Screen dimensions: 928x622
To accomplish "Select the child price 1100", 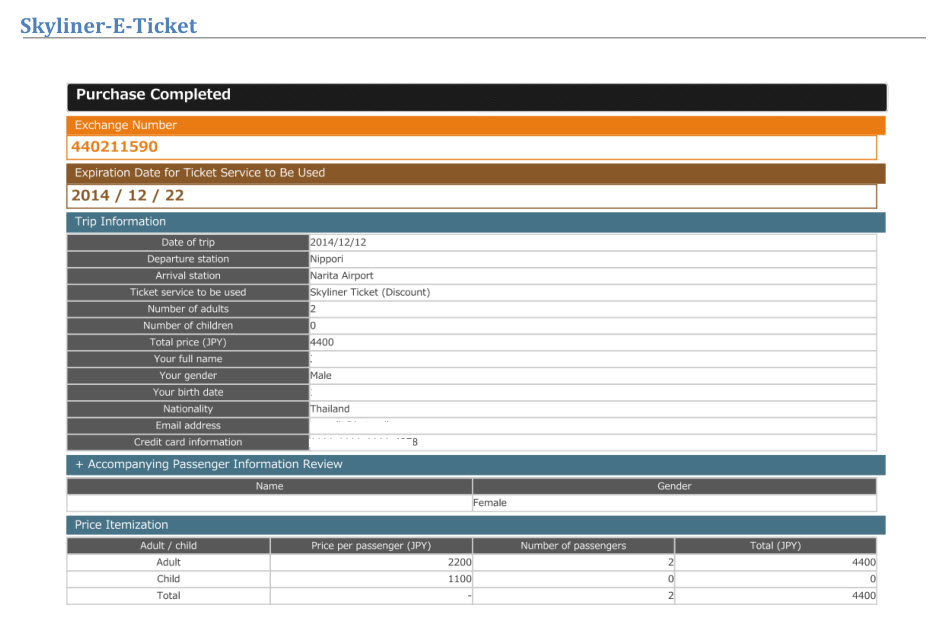I will click(x=459, y=579).
